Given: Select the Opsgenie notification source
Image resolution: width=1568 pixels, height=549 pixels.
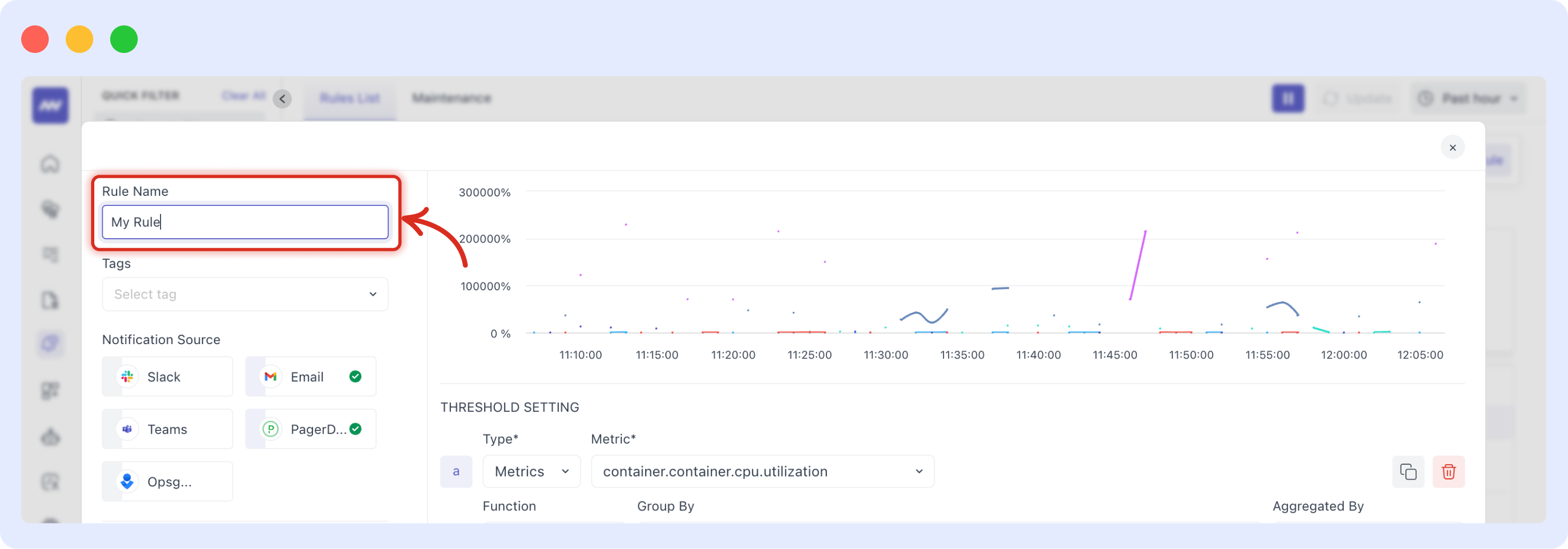Looking at the screenshot, I should pyautogui.click(x=167, y=481).
